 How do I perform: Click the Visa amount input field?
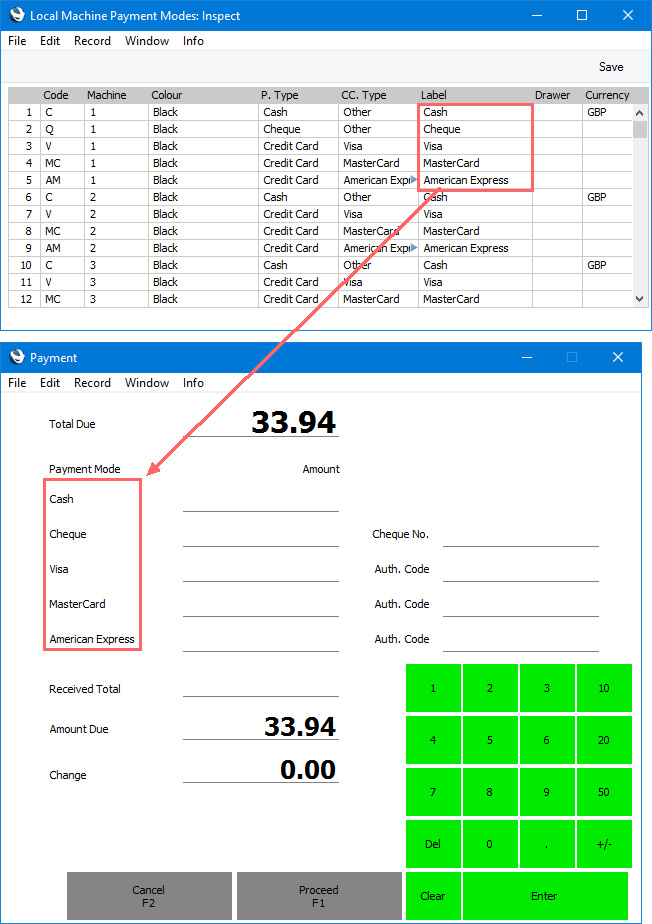(x=261, y=570)
